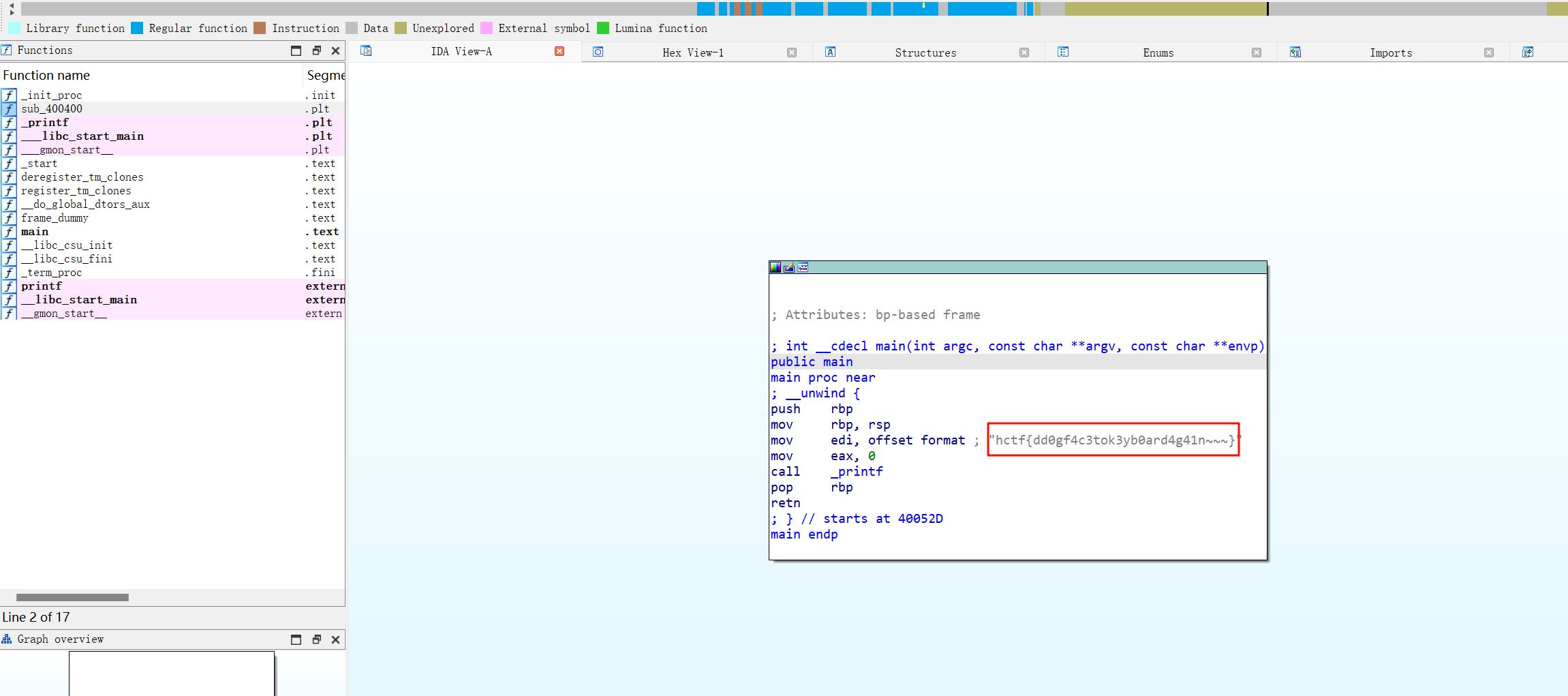Viewport: 1568px width, 696px height.
Task: Select the _printf function entry
Action: coord(45,123)
